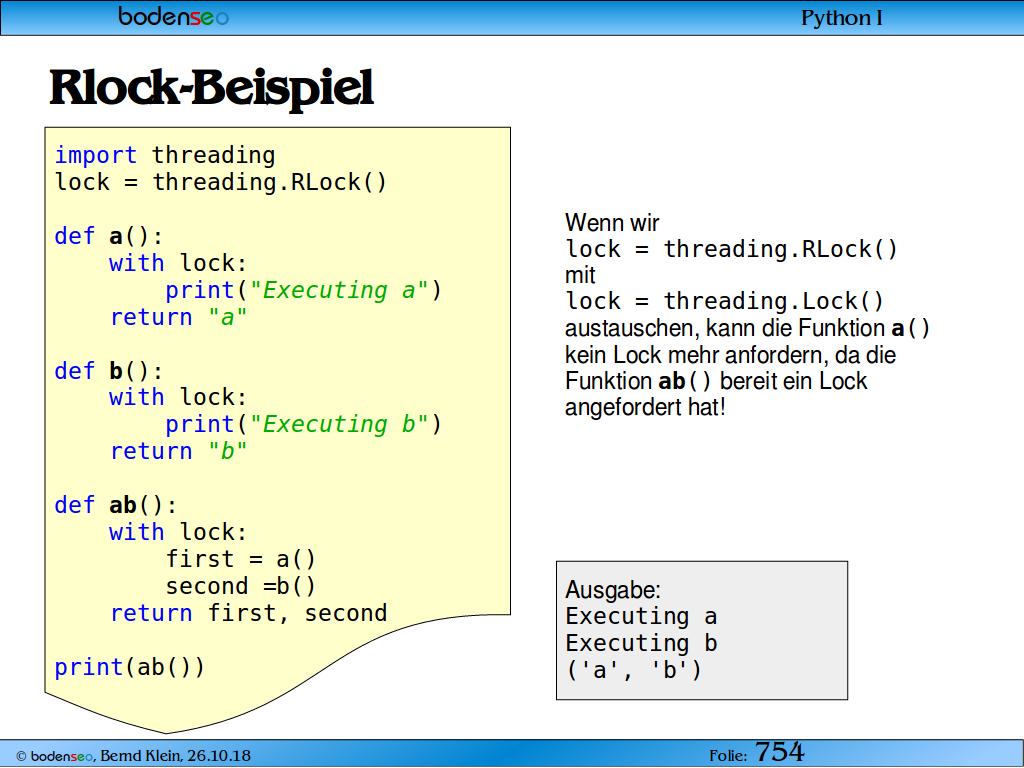Image resolution: width=1024 pixels, height=768 pixels.
Task: Click the 'def a():' line
Action: tap(108, 236)
